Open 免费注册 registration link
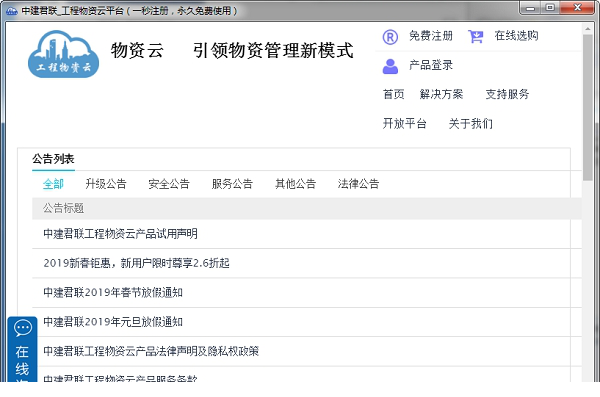Screen dimensions: 600x397 point(431,36)
